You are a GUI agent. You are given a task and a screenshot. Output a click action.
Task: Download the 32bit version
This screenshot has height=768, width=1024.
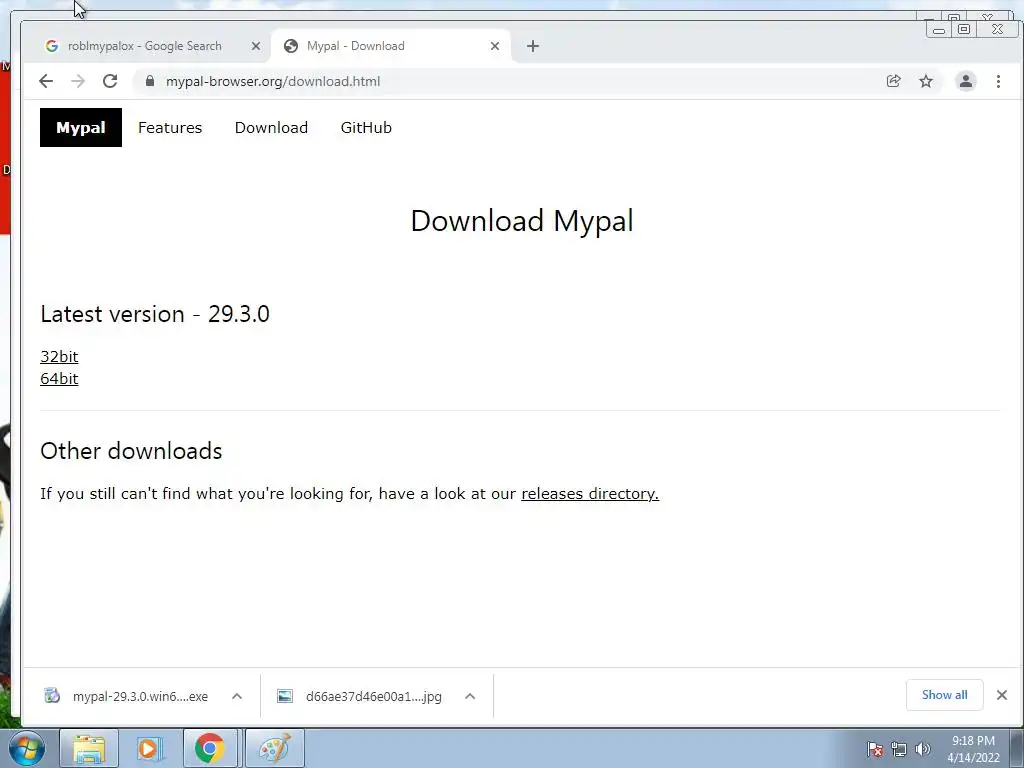point(59,357)
